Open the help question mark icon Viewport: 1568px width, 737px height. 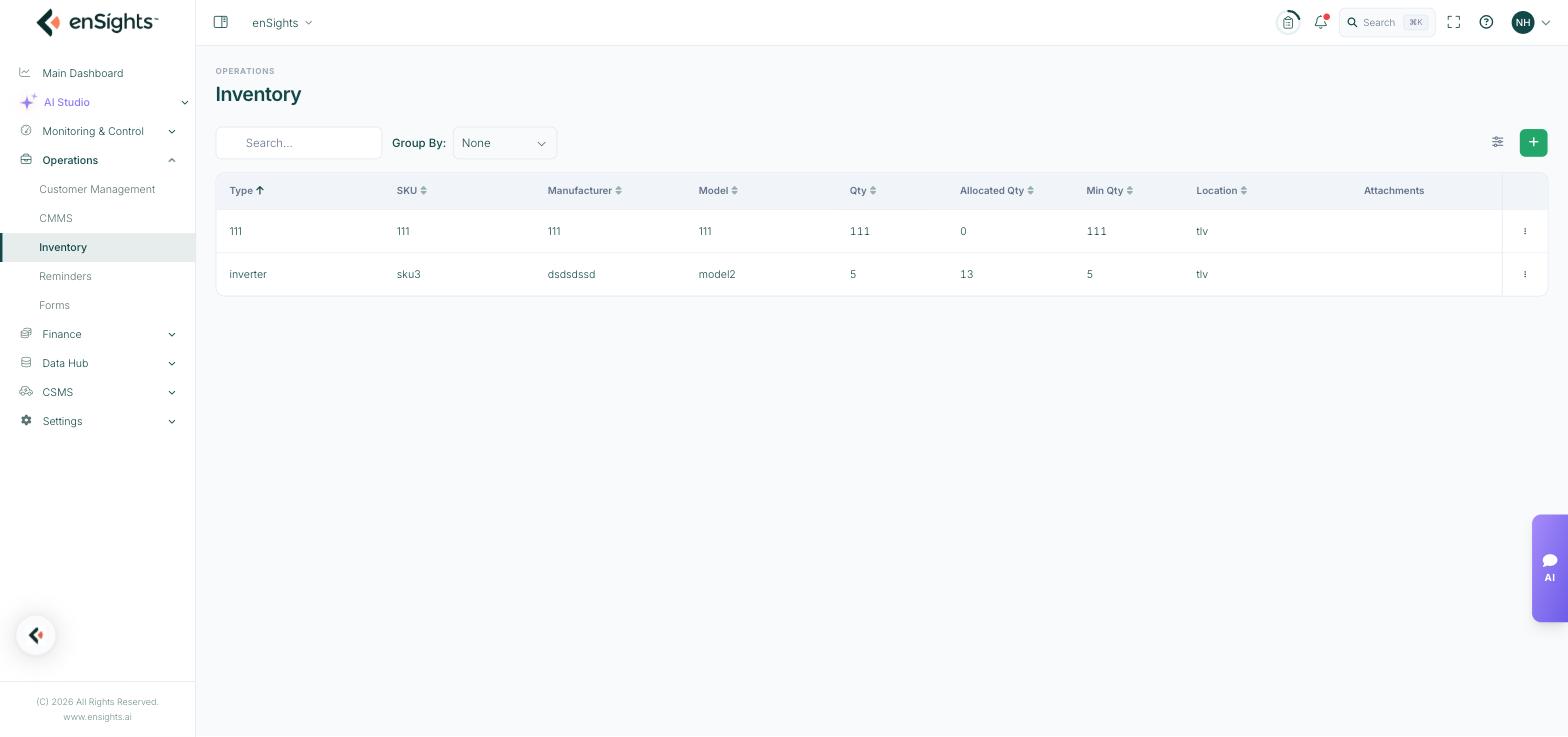1486,22
